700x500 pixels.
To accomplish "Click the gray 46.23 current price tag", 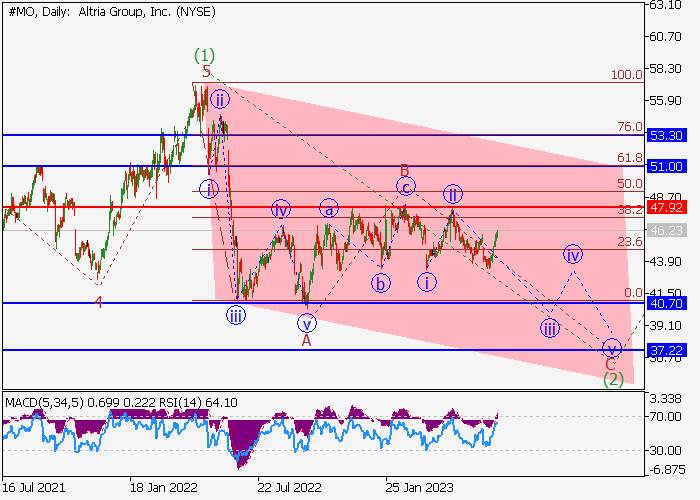I will click(x=667, y=230).
